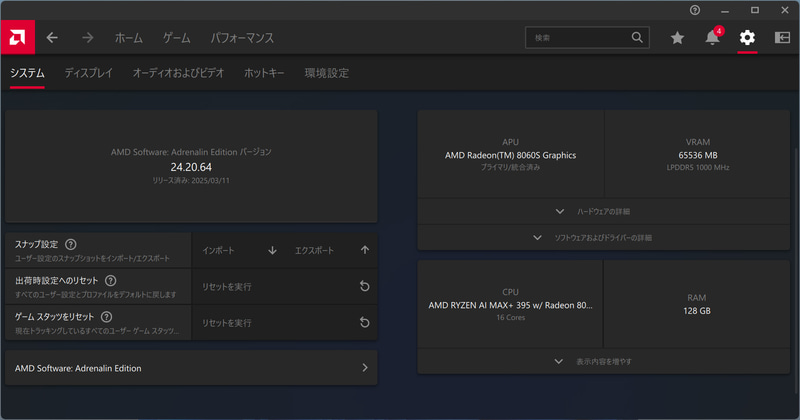Switch to the ホットキー tab
The width and height of the screenshot is (800, 420).
coord(264,73)
